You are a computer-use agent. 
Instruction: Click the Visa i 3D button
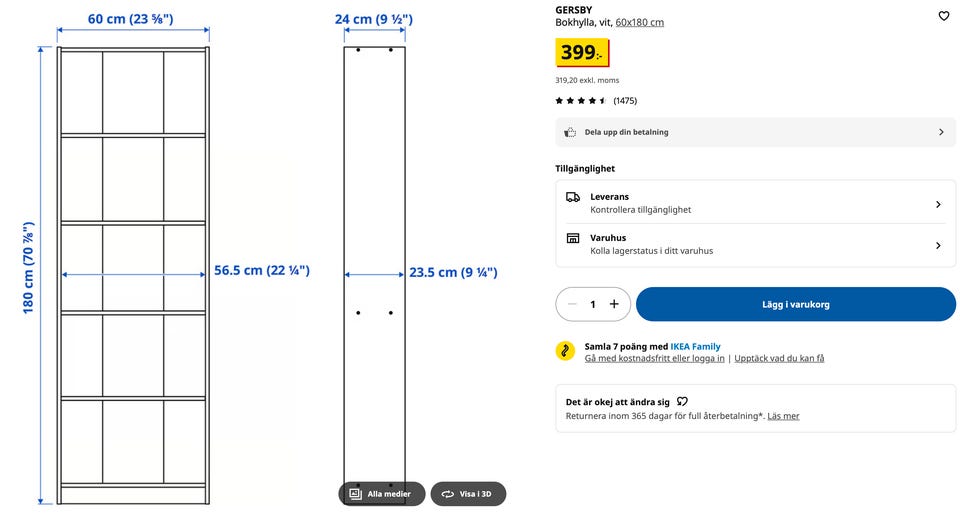pos(468,494)
